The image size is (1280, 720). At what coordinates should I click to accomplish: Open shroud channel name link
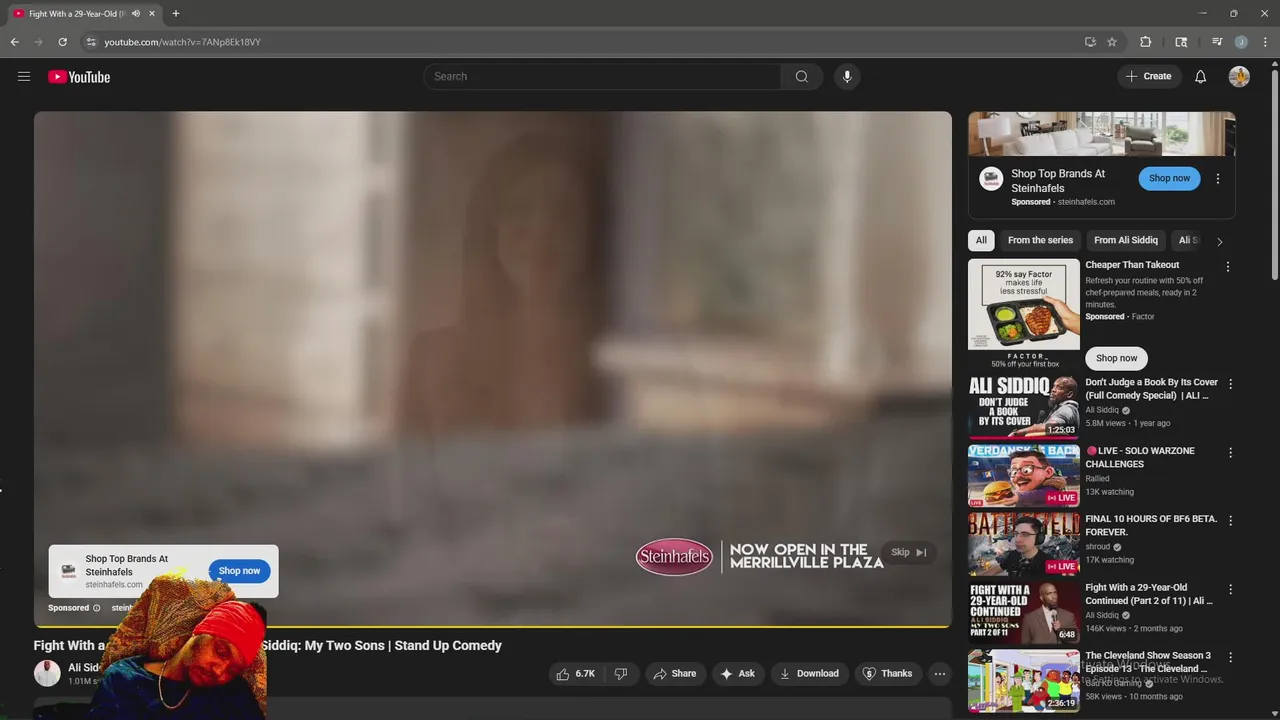point(1097,547)
